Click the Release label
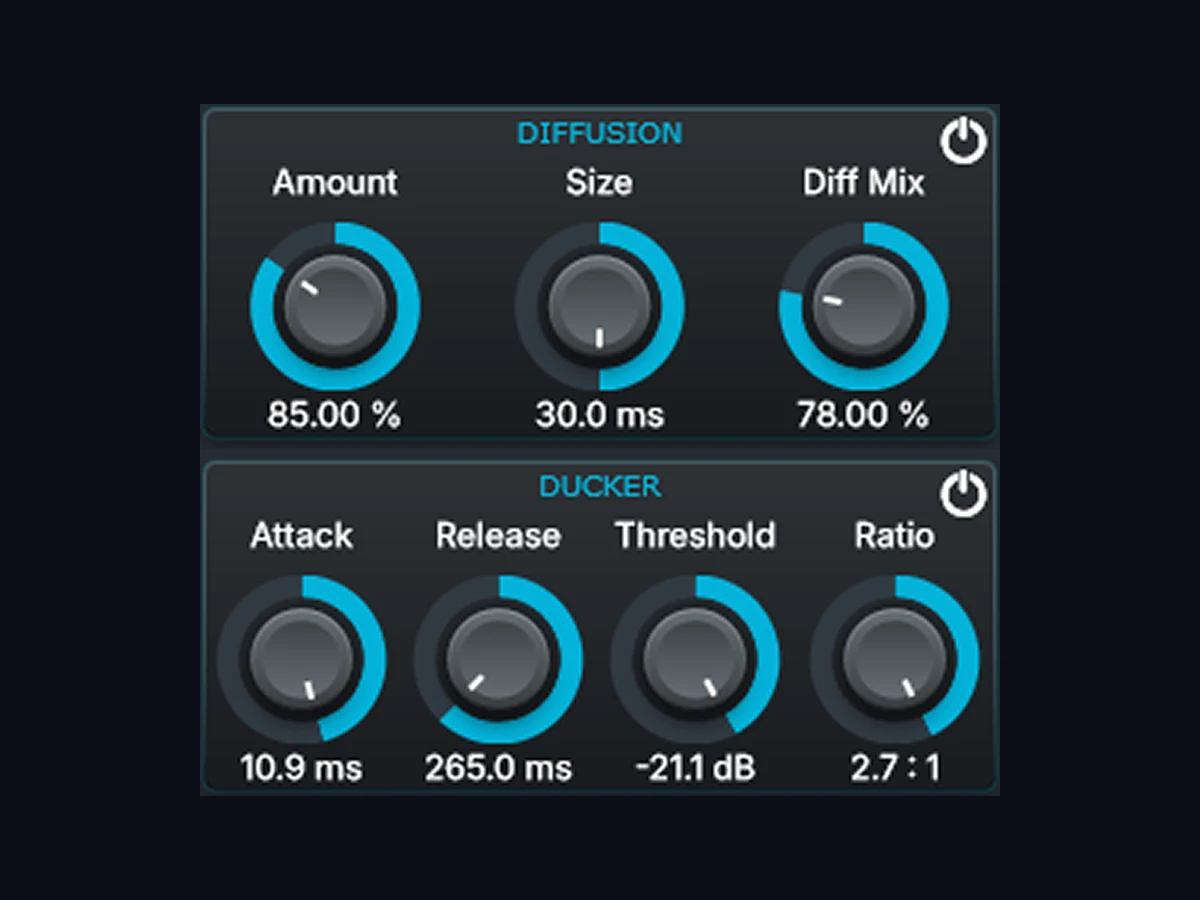1200x900 pixels. point(498,536)
